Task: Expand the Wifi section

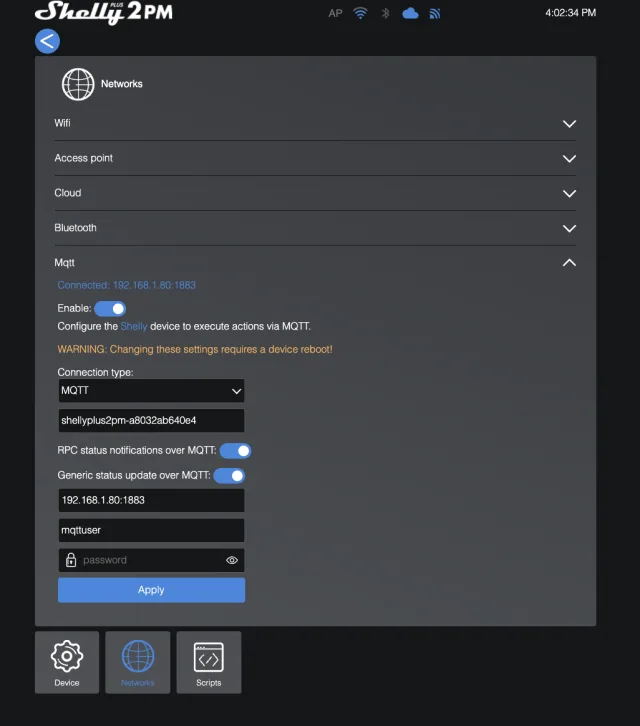Action: pos(569,124)
